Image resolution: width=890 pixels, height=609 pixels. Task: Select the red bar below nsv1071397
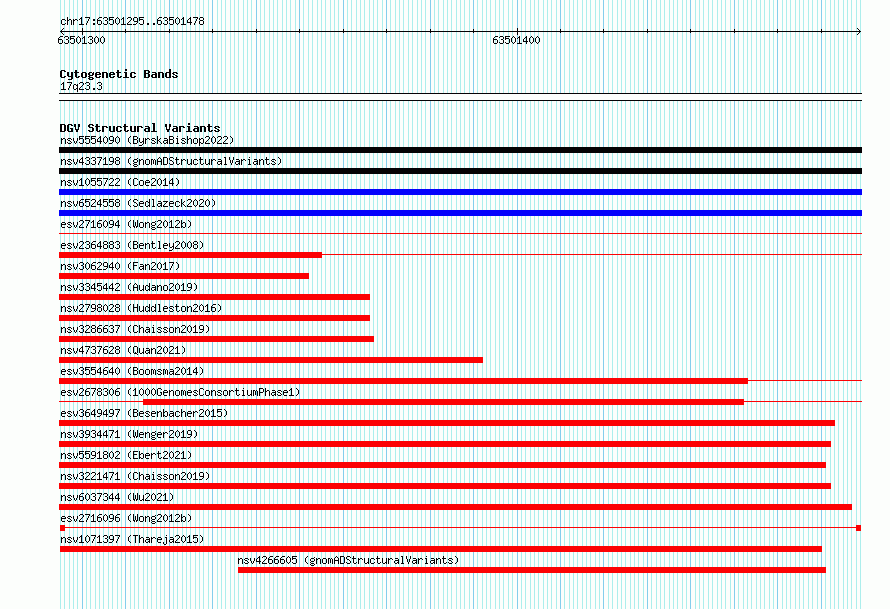tap(441, 549)
